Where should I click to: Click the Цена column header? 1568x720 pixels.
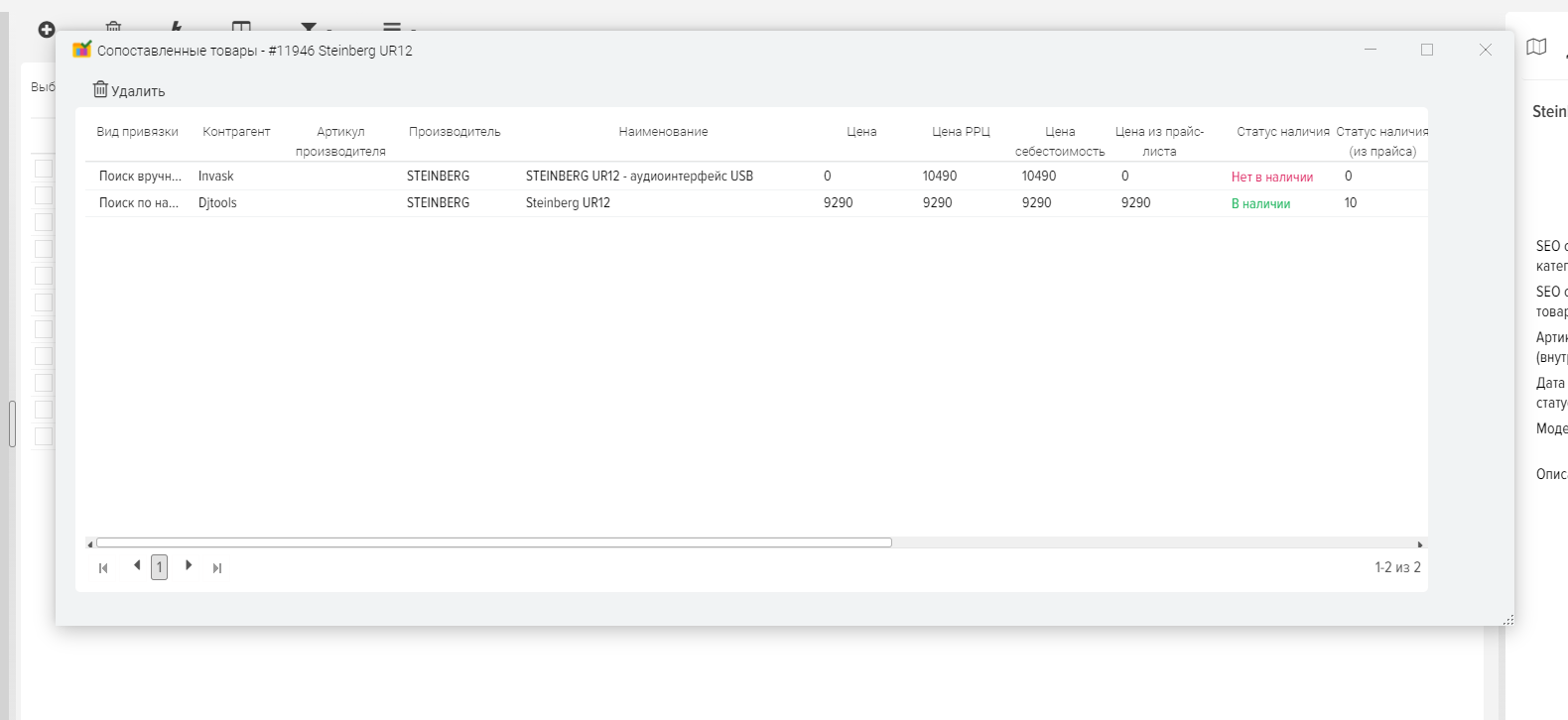click(861, 132)
